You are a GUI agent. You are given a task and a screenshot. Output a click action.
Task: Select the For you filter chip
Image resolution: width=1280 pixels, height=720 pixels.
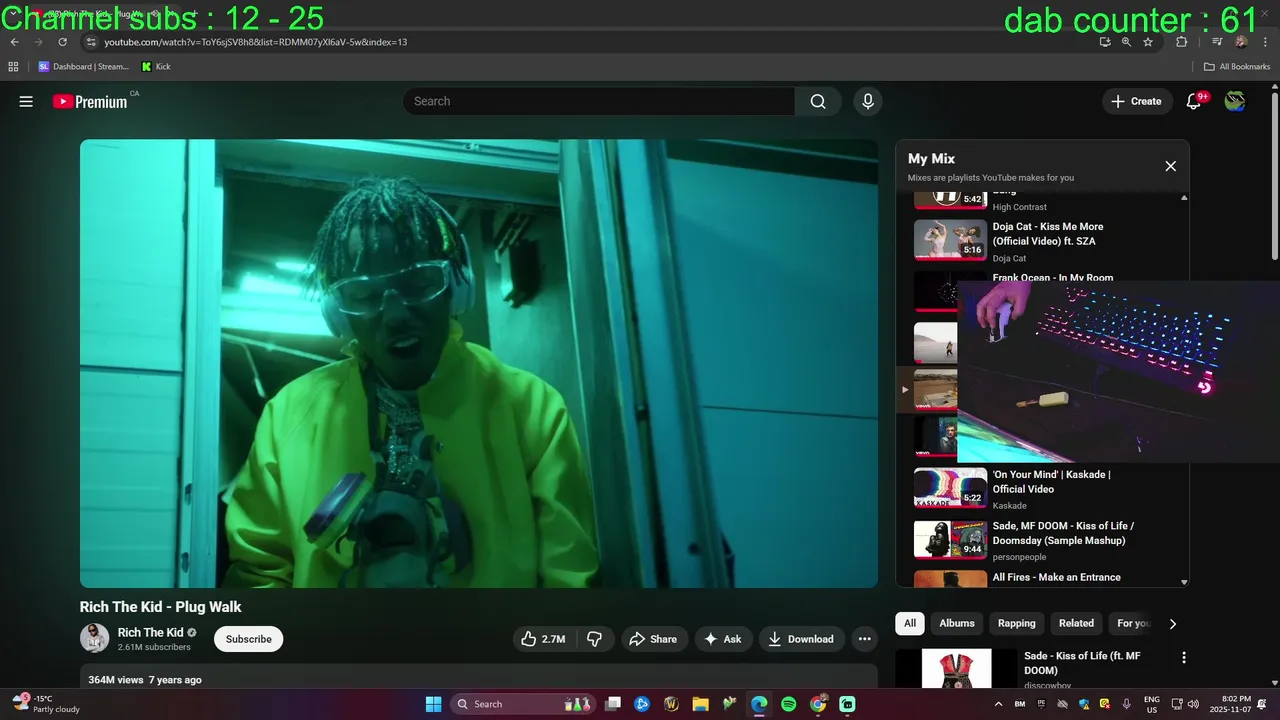[x=1132, y=623]
